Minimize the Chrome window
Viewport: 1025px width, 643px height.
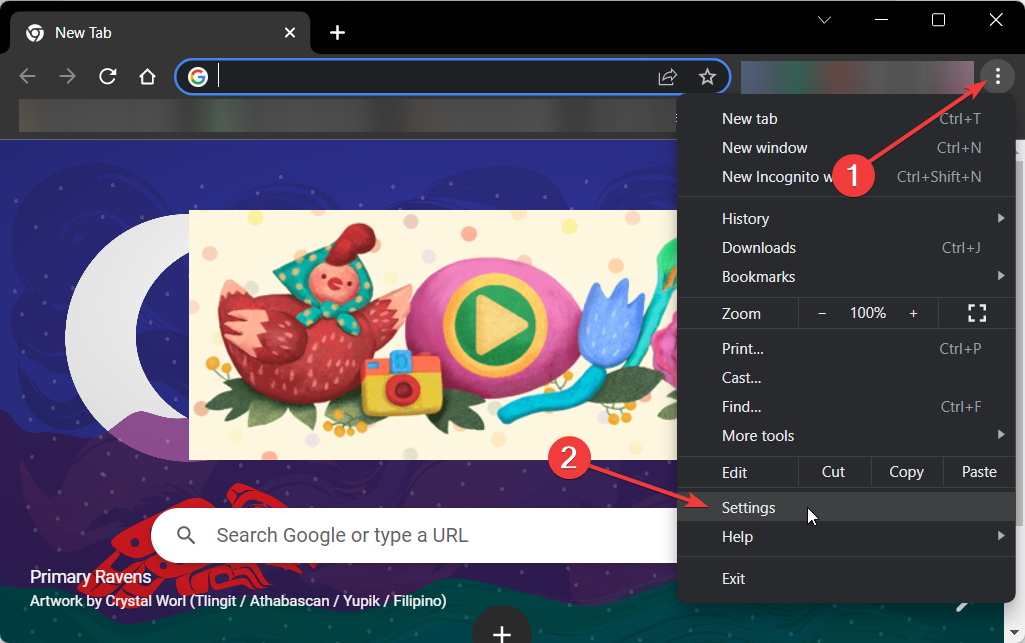click(881, 20)
